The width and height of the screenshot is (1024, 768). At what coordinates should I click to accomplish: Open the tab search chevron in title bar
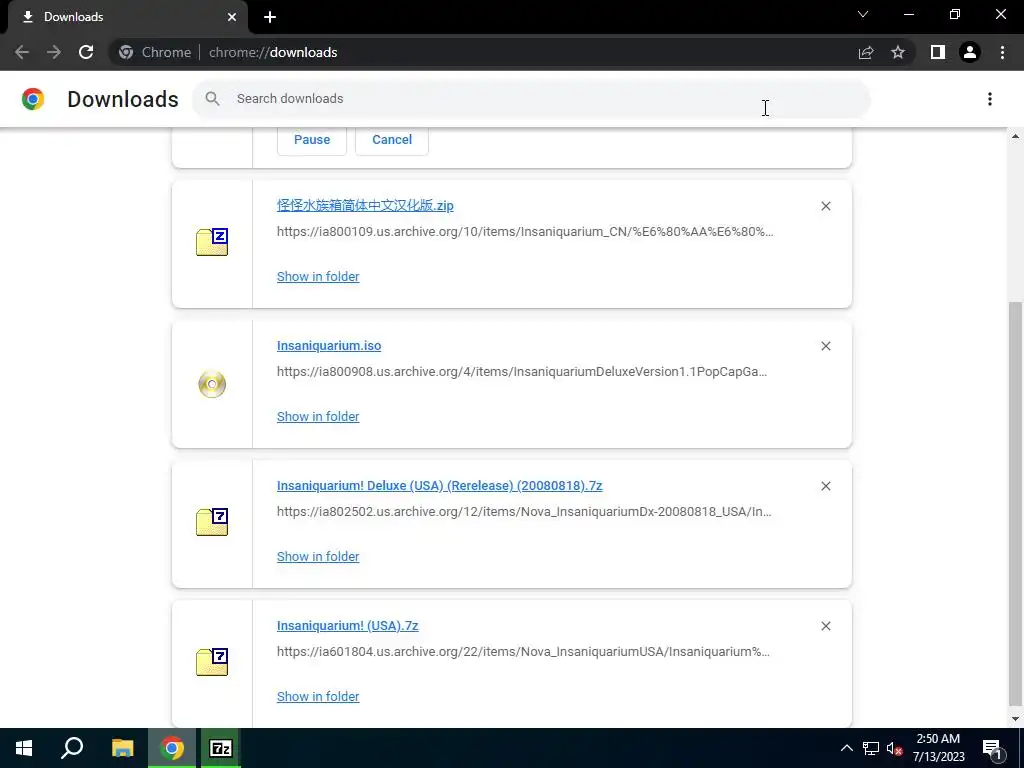[863, 14]
